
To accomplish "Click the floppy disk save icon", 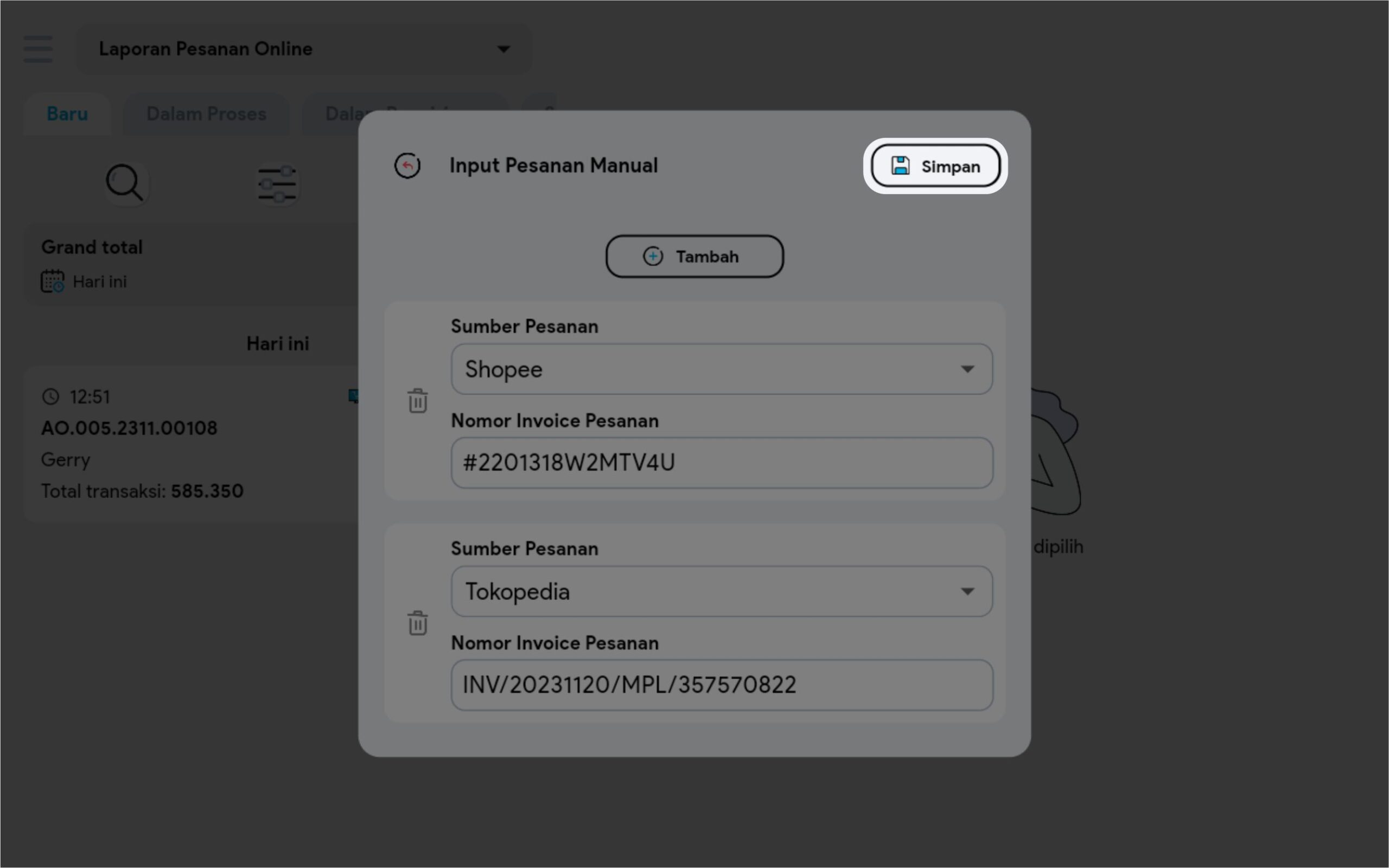I will tap(900, 166).
